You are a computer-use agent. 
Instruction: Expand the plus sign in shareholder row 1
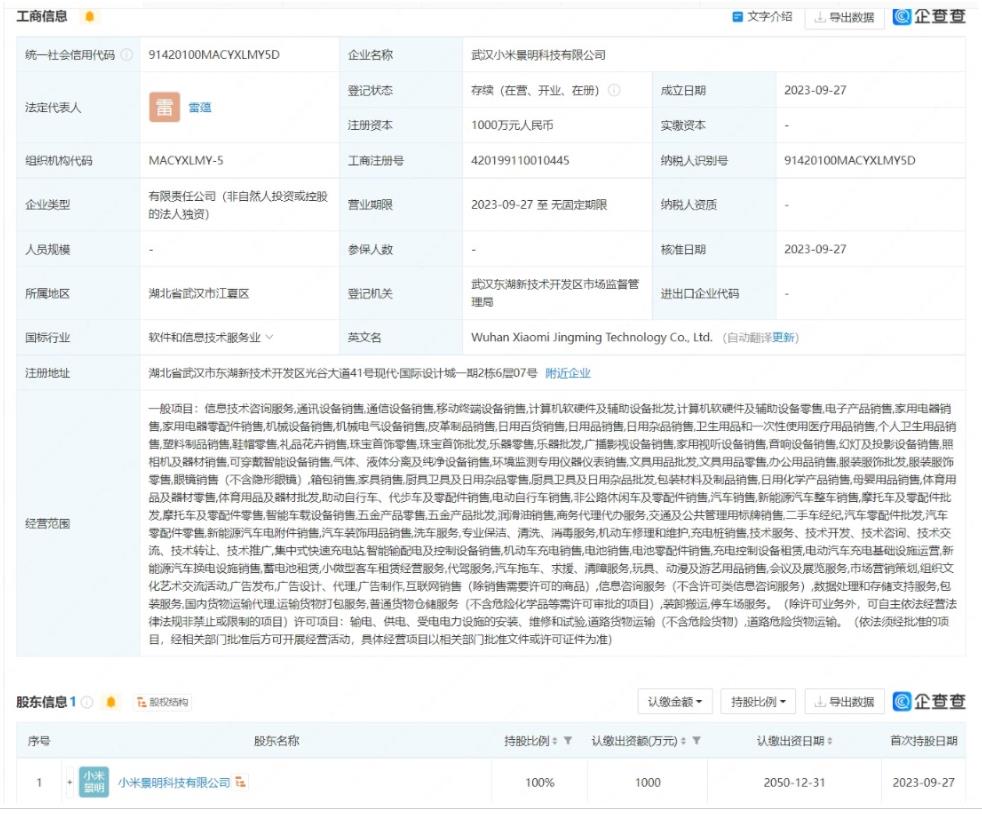[70, 782]
